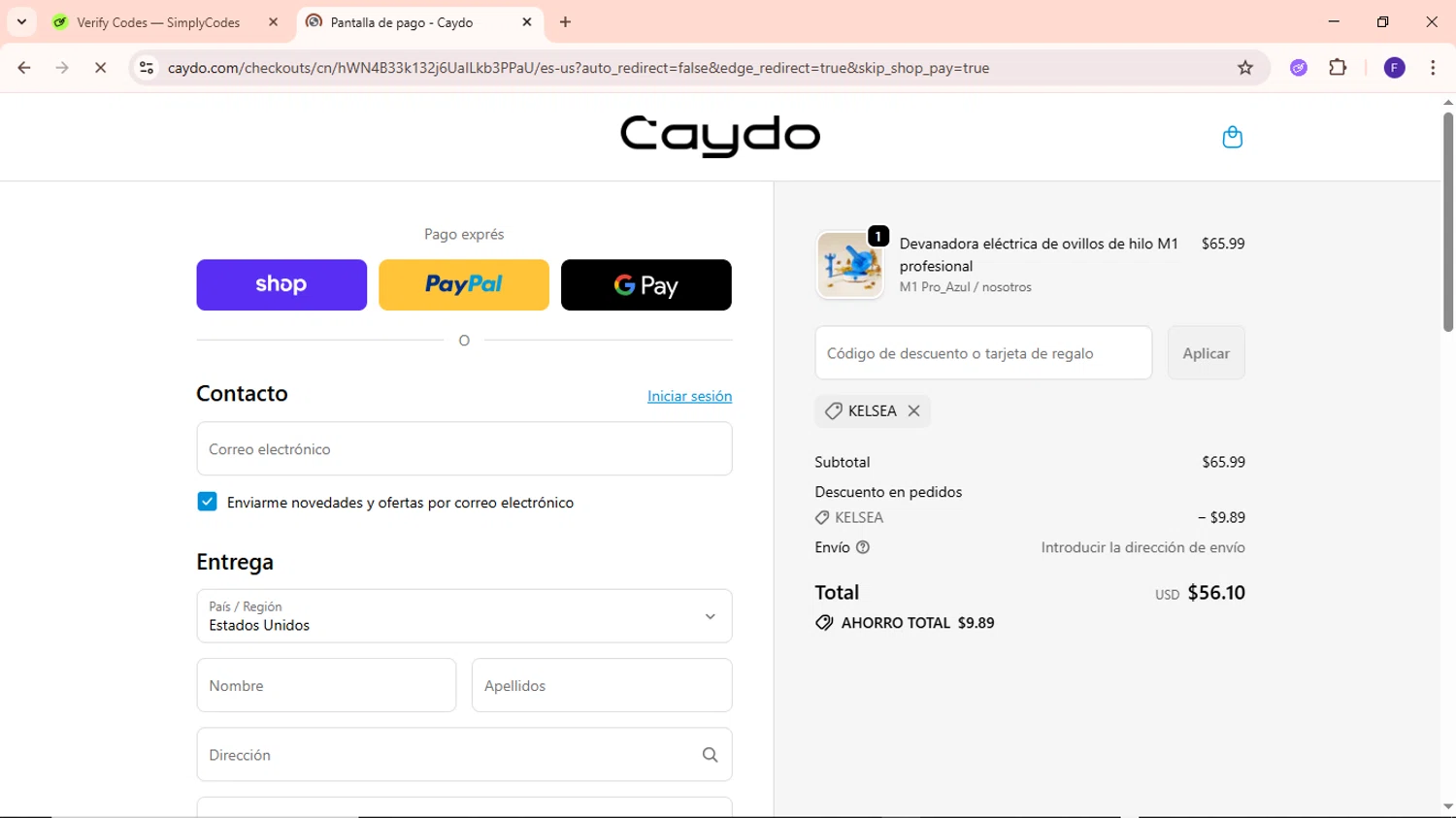1456x818 pixels.
Task: Pay with Google Pay button
Action: pyautogui.click(x=646, y=284)
